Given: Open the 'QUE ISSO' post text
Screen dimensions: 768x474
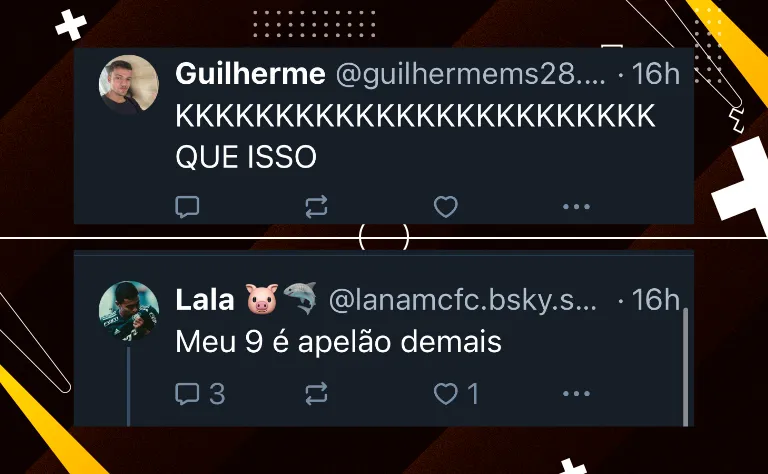Looking at the screenshot, I should [x=246, y=157].
